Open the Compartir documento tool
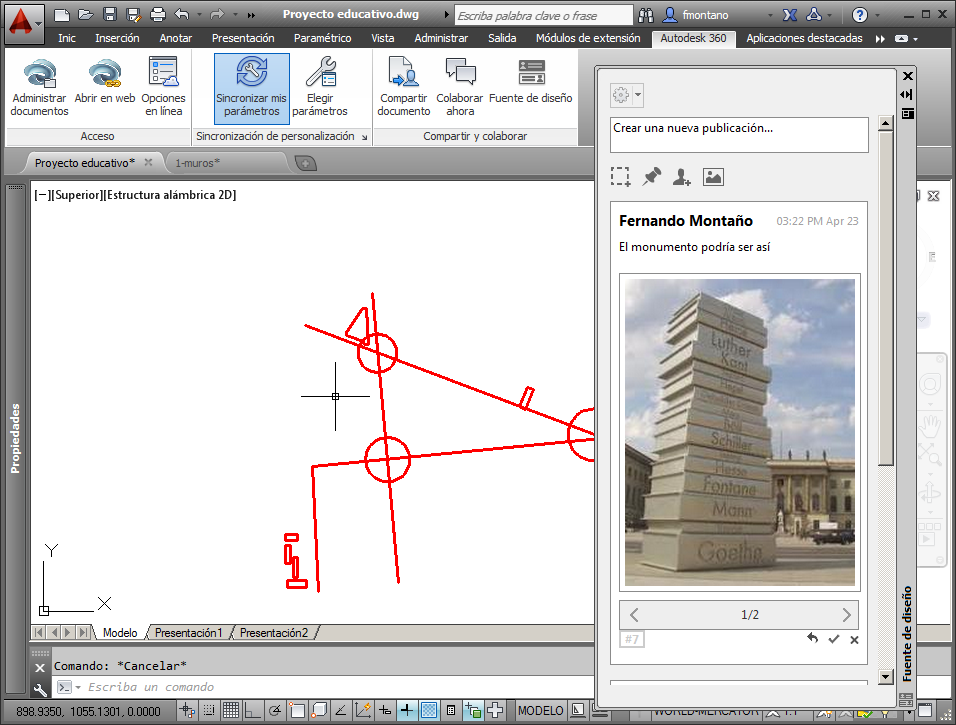This screenshot has height=725, width=956. pyautogui.click(x=404, y=87)
